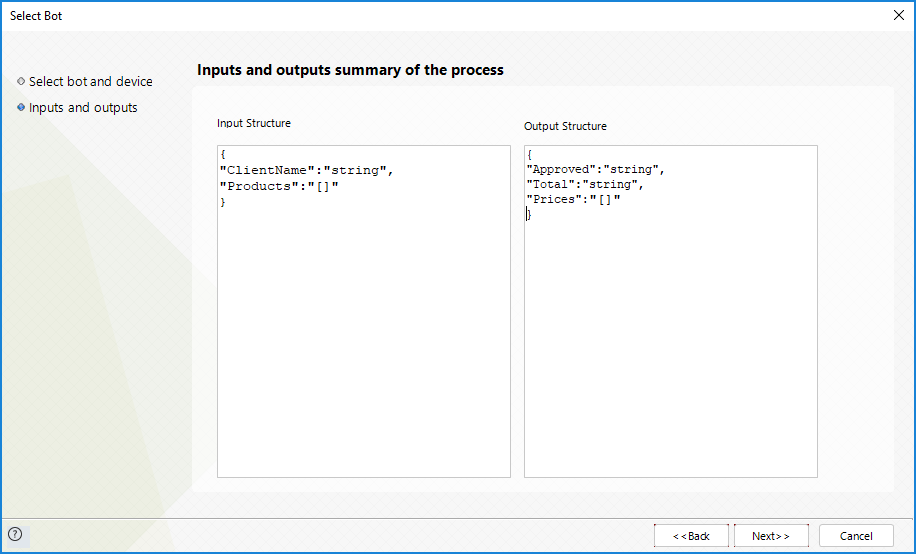Screen dimensions: 916x554
Task: Go to the Select bot and device step
Action: pyautogui.click(x=91, y=81)
